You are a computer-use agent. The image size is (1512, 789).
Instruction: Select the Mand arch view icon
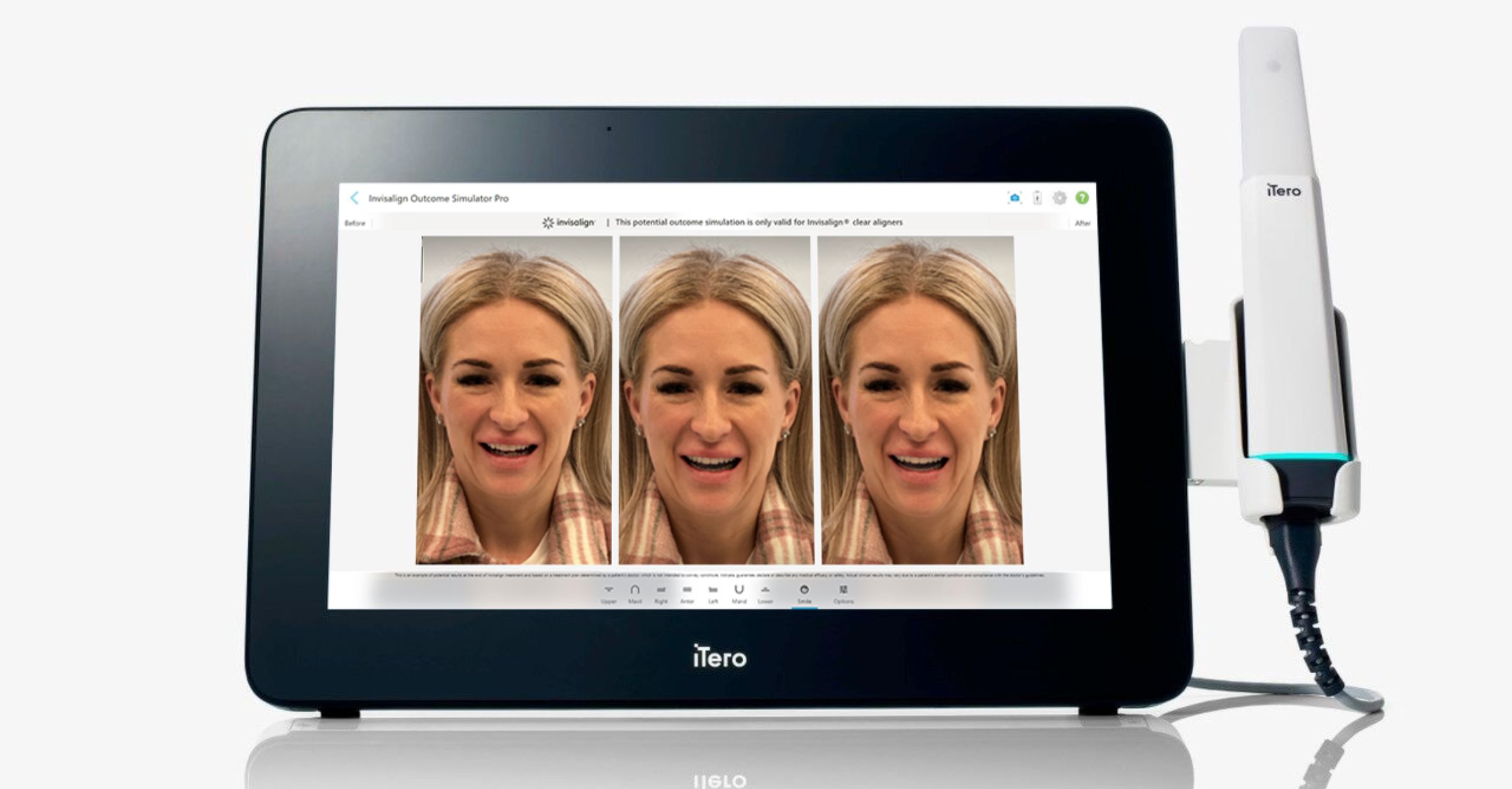739,594
